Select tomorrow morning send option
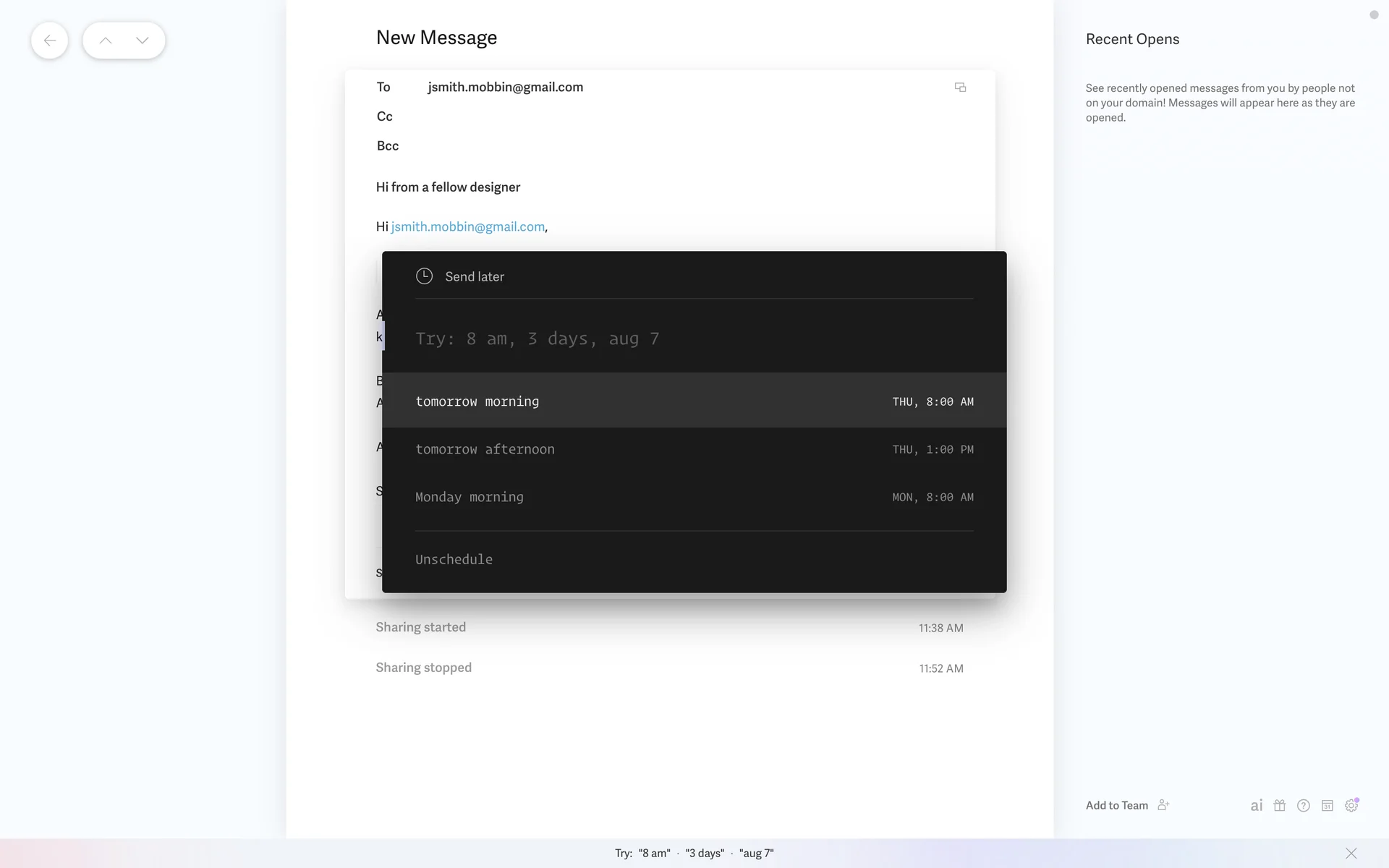Viewport: 1389px width, 868px height. 694,401
